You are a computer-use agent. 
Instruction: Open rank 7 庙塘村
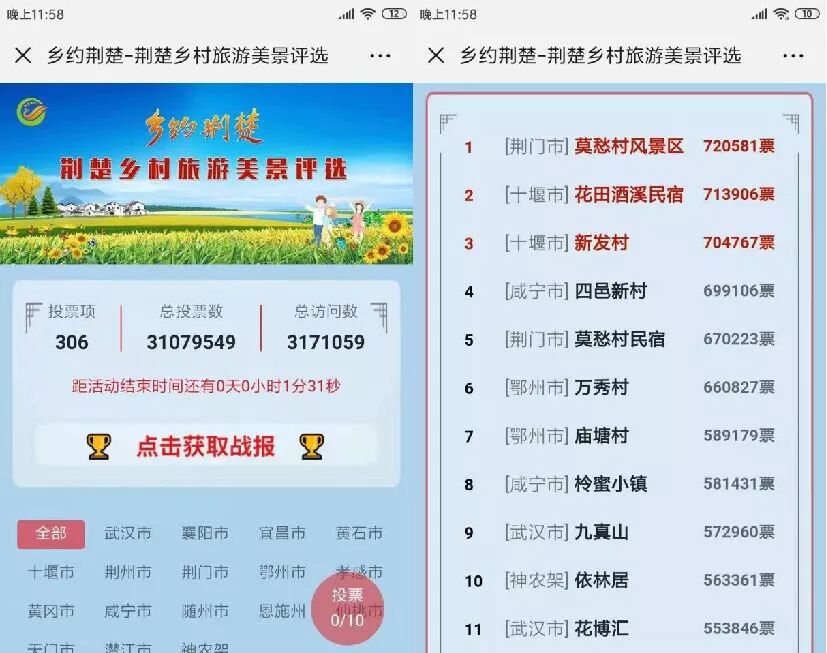[602, 436]
